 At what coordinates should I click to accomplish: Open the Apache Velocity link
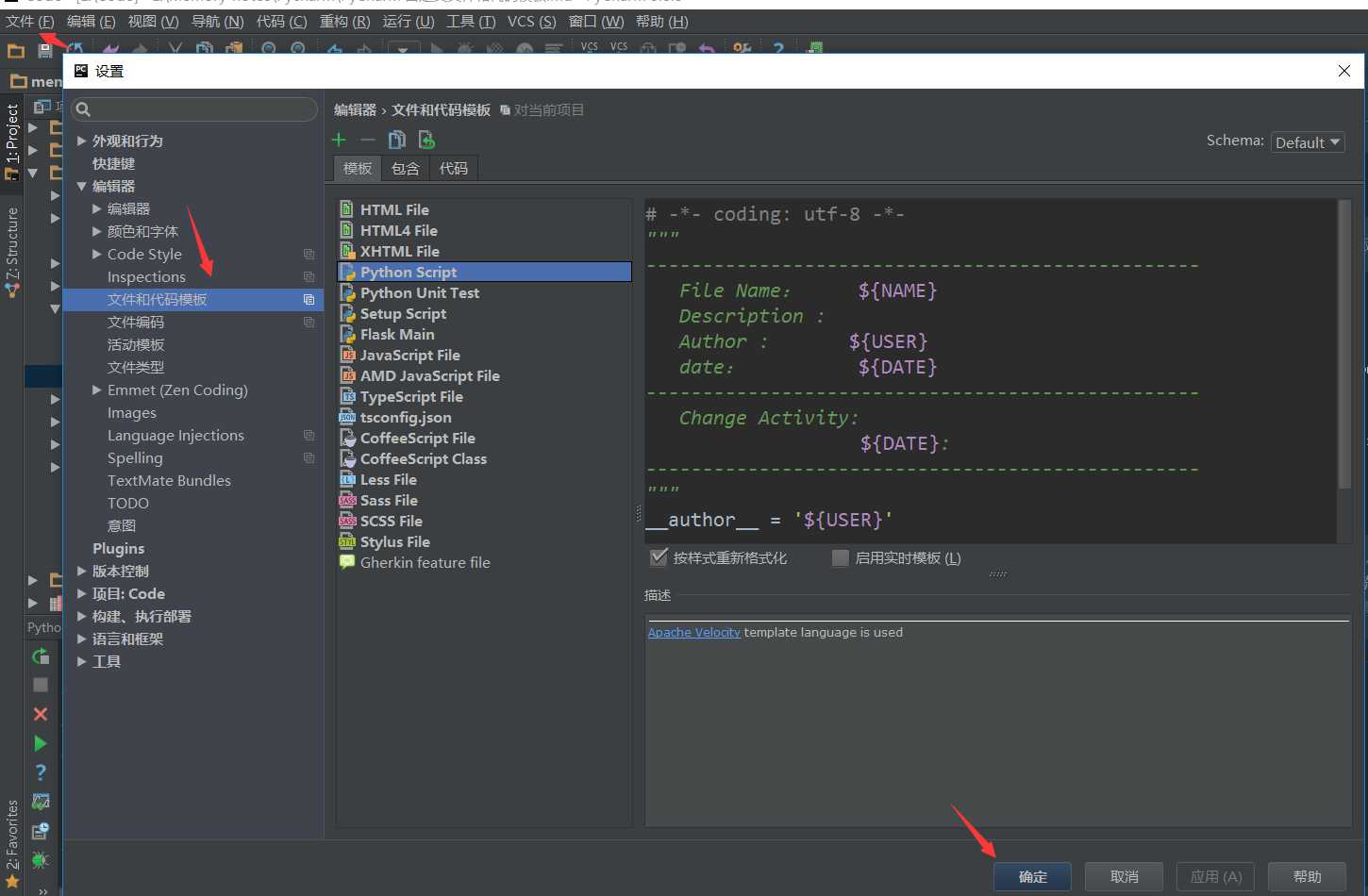(x=693, y=632)
